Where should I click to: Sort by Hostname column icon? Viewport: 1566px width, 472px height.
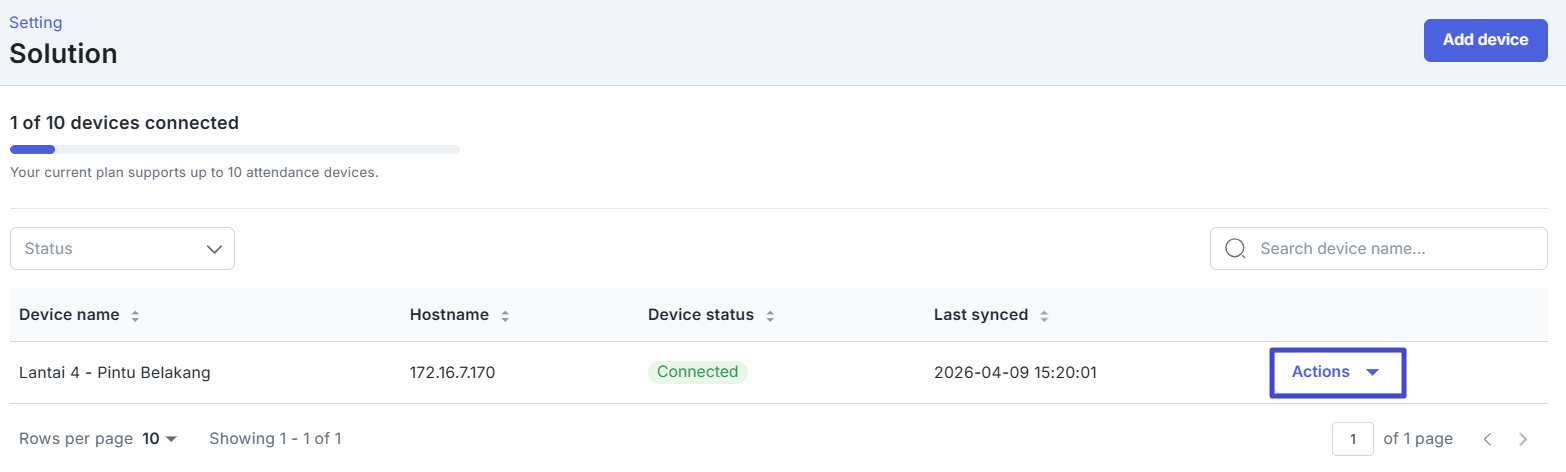point(505,316)
